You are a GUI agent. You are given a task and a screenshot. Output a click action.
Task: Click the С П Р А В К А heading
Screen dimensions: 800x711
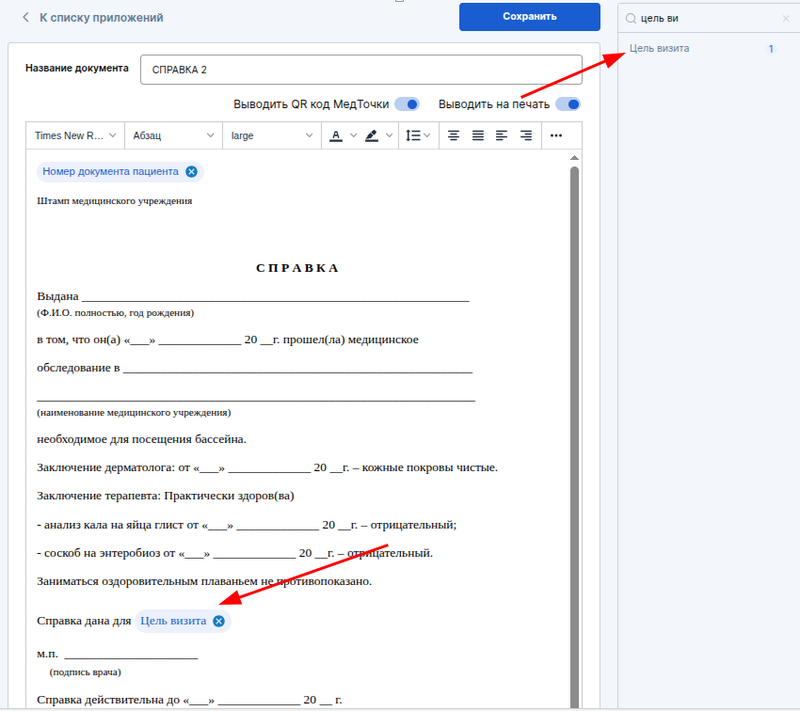pyautogui.click(x=297, y=268)
